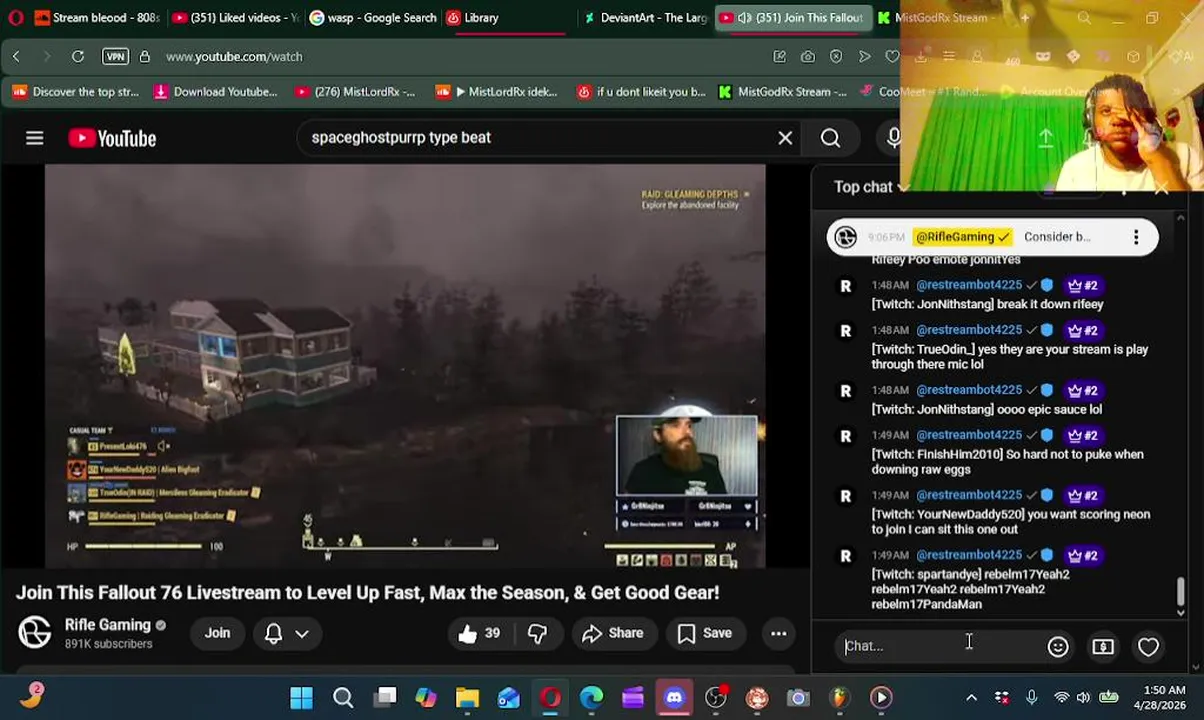Screen dimensions: 1204x720
Task: Open Super Chat purchase icon
Action: pos(1103,647)
